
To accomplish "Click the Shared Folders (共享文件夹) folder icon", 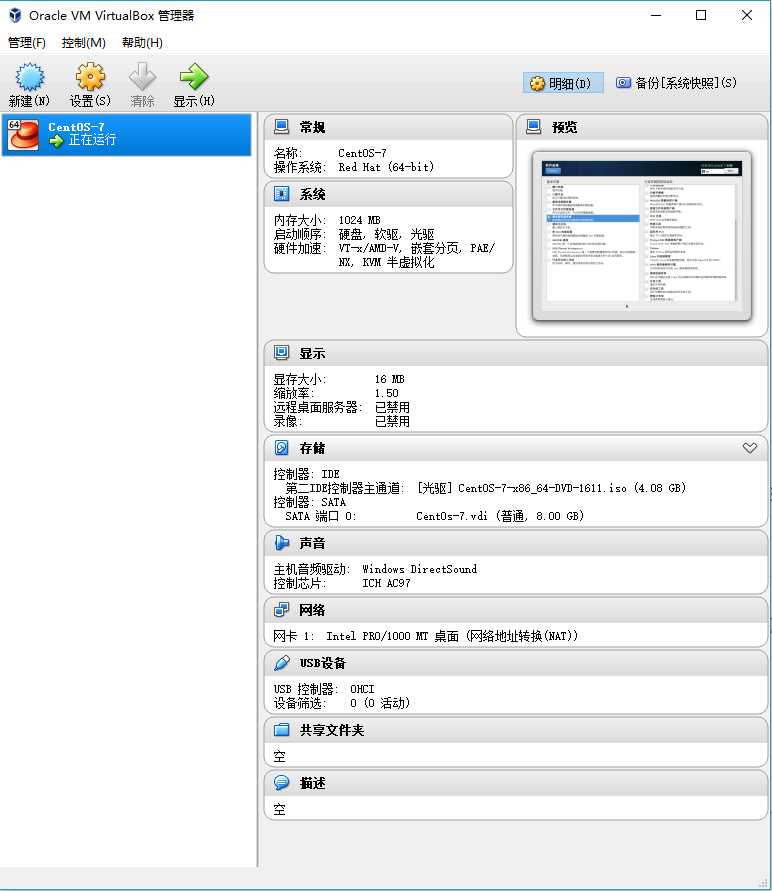I will 281,730.
